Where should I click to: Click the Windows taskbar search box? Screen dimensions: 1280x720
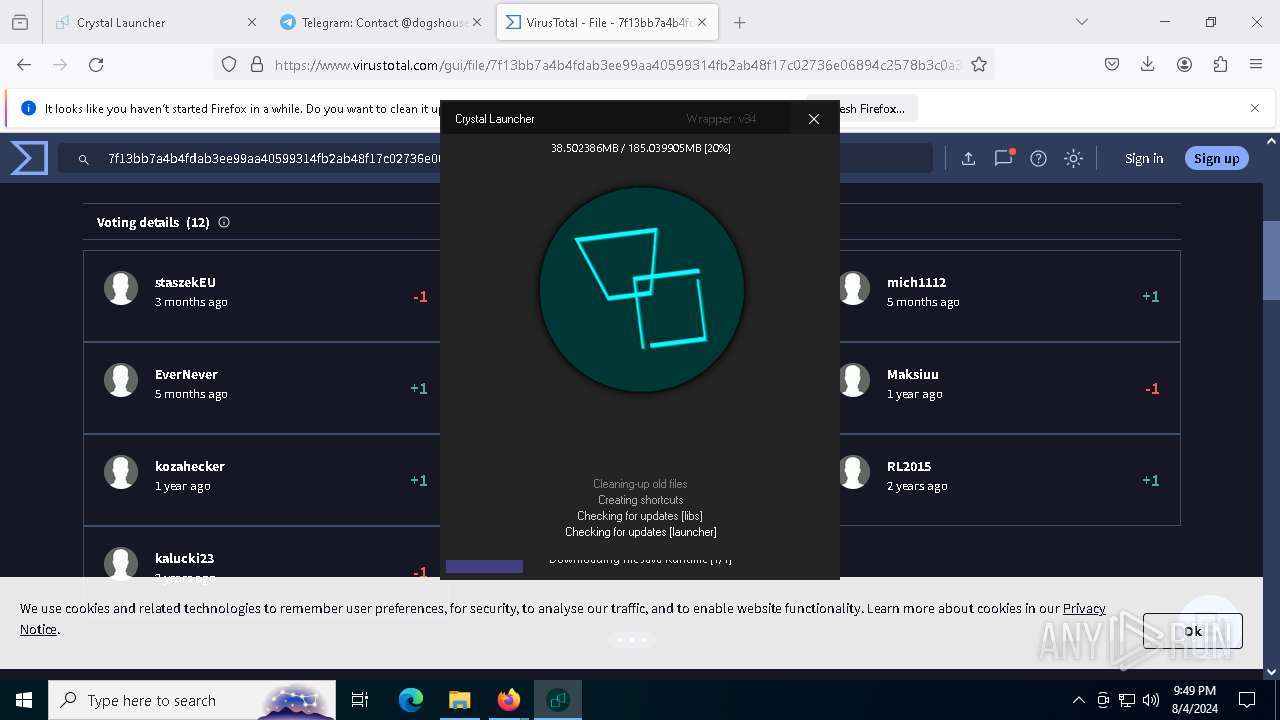(192, 700)
